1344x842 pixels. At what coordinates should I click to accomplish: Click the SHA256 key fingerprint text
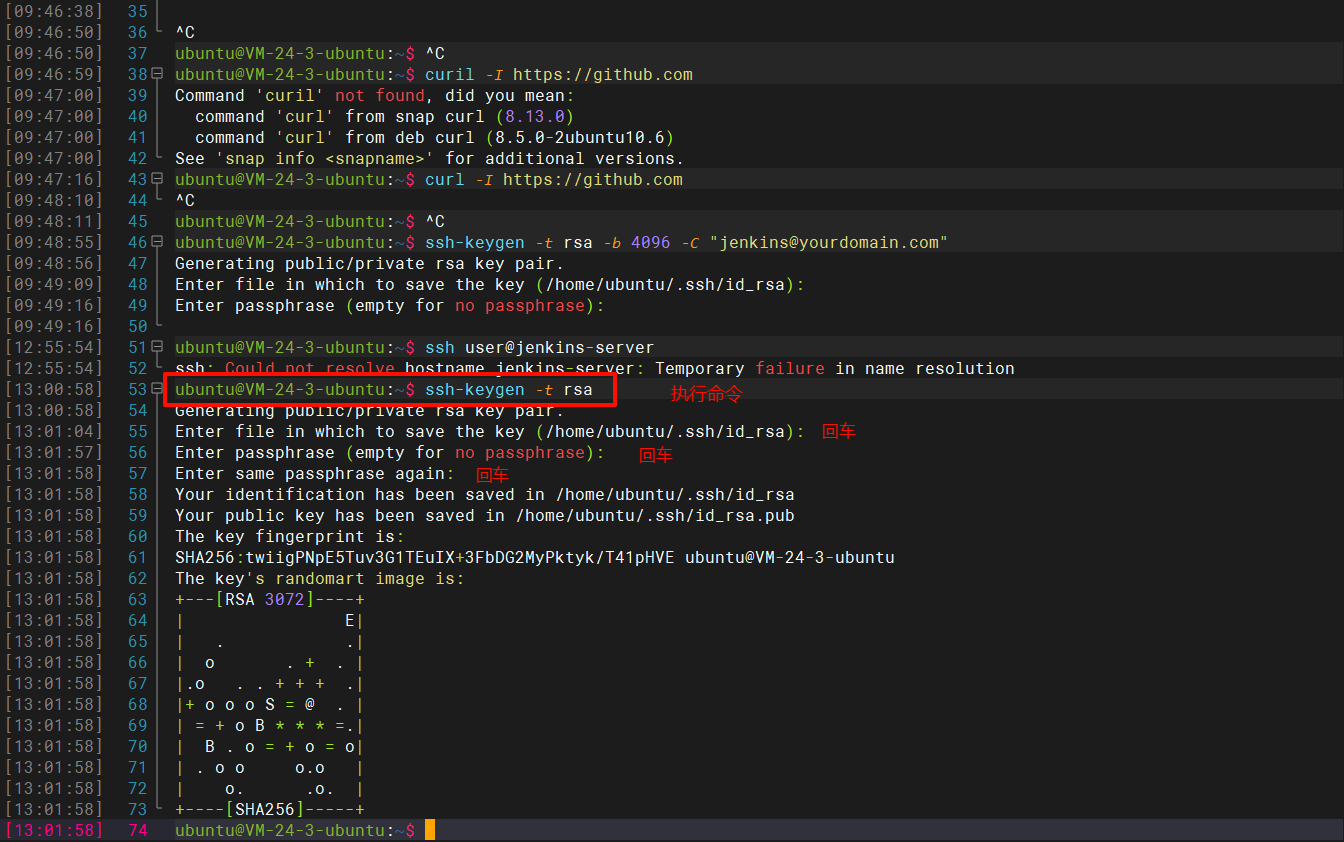(x=424, y=557)
